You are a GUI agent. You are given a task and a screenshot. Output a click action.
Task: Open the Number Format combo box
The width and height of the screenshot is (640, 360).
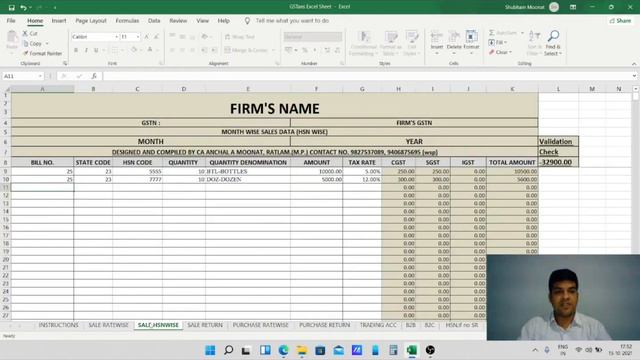313,37
